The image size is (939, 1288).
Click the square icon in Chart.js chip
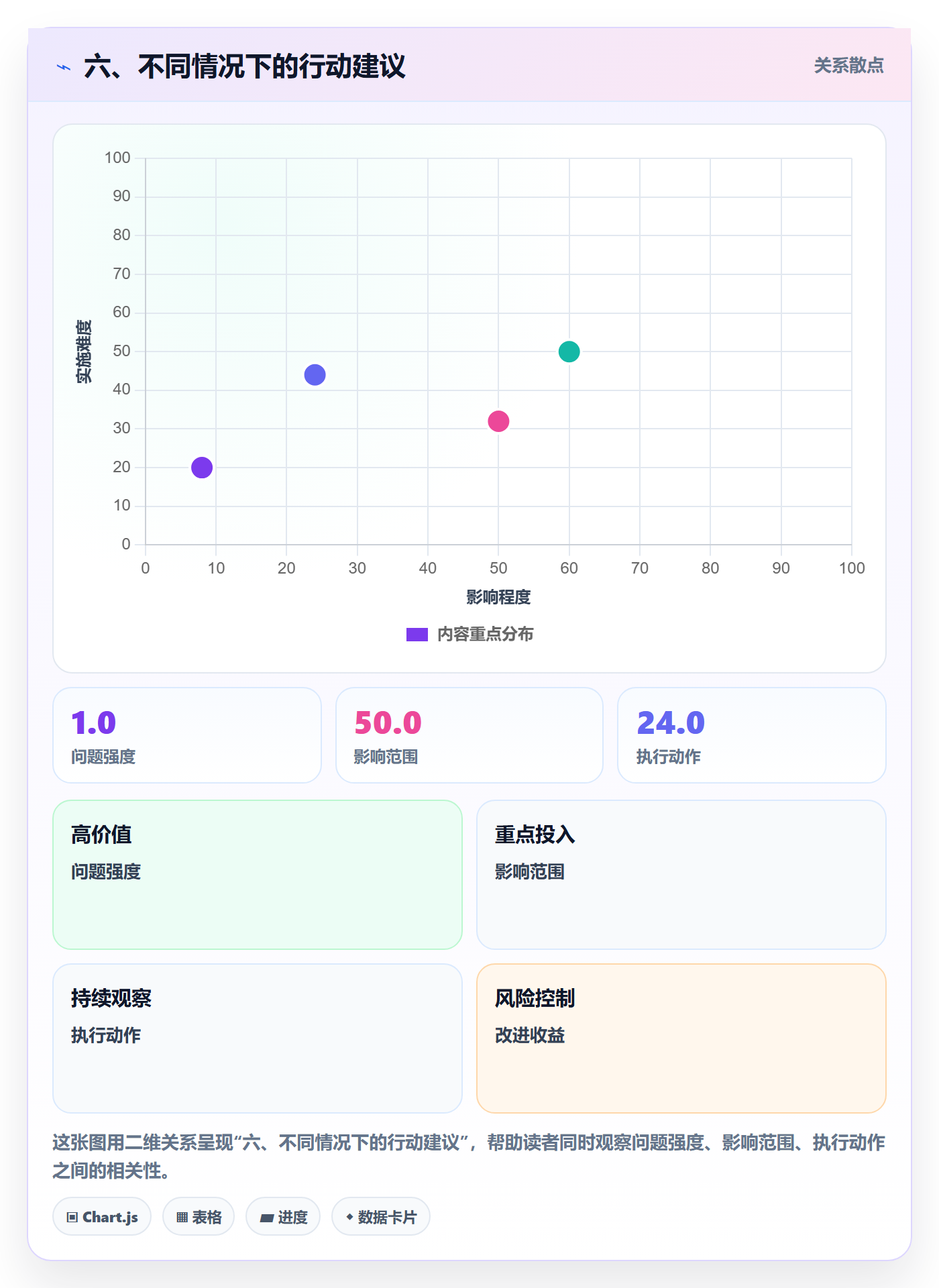click(72, 1218)
